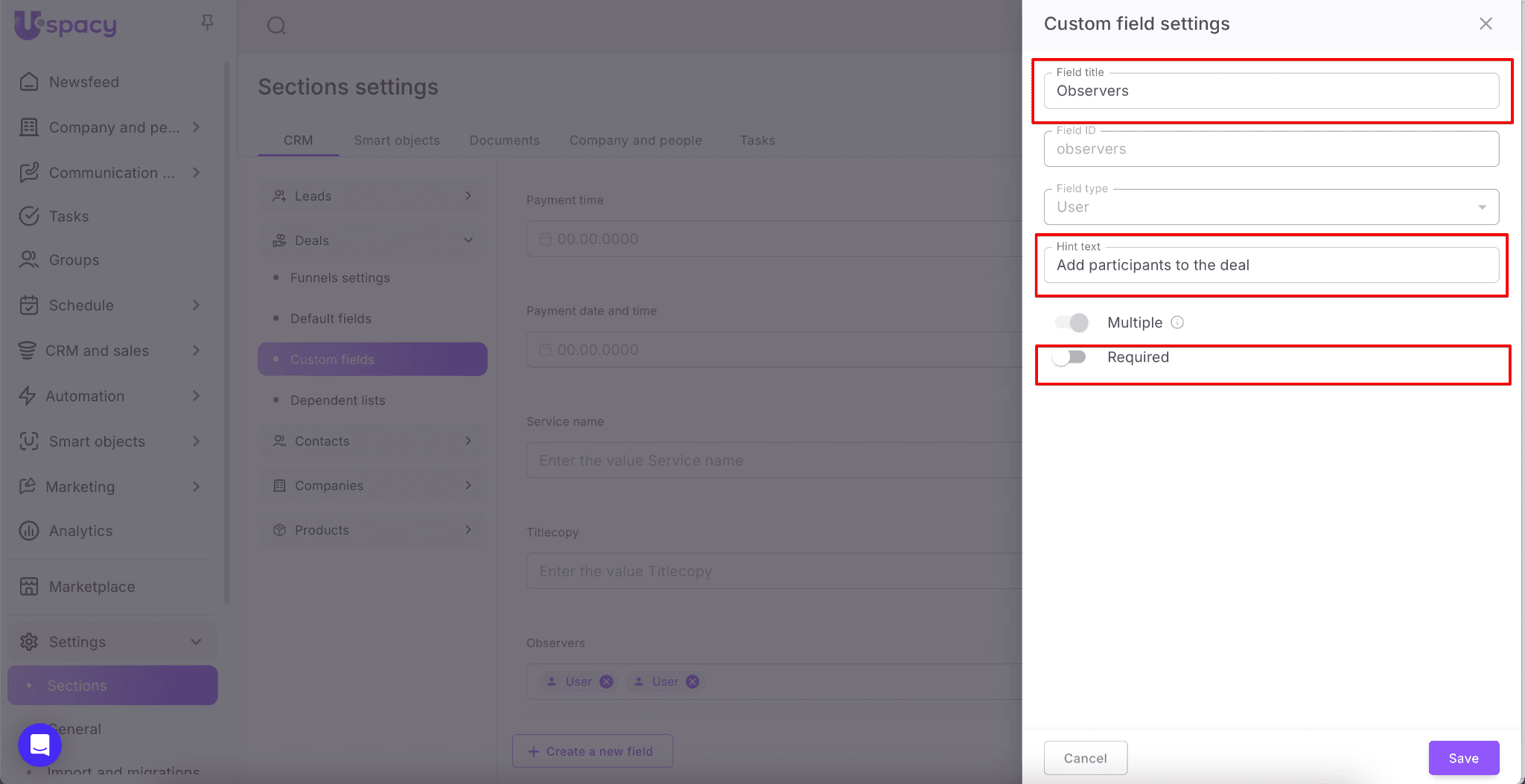Remove the first User tag in Observers
This screenshot has height=784, width=1525.
point(606,682)
